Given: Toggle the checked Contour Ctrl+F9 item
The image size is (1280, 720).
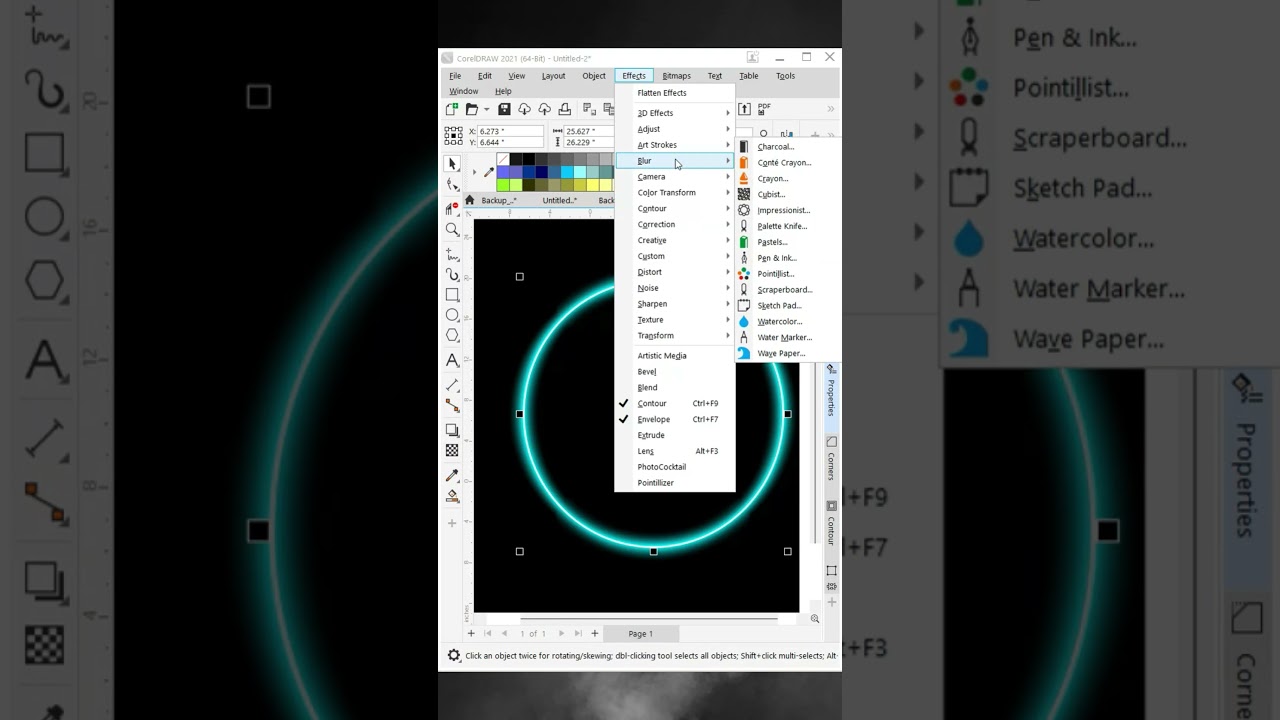Looking at the screenshot, I should [675, 403].
